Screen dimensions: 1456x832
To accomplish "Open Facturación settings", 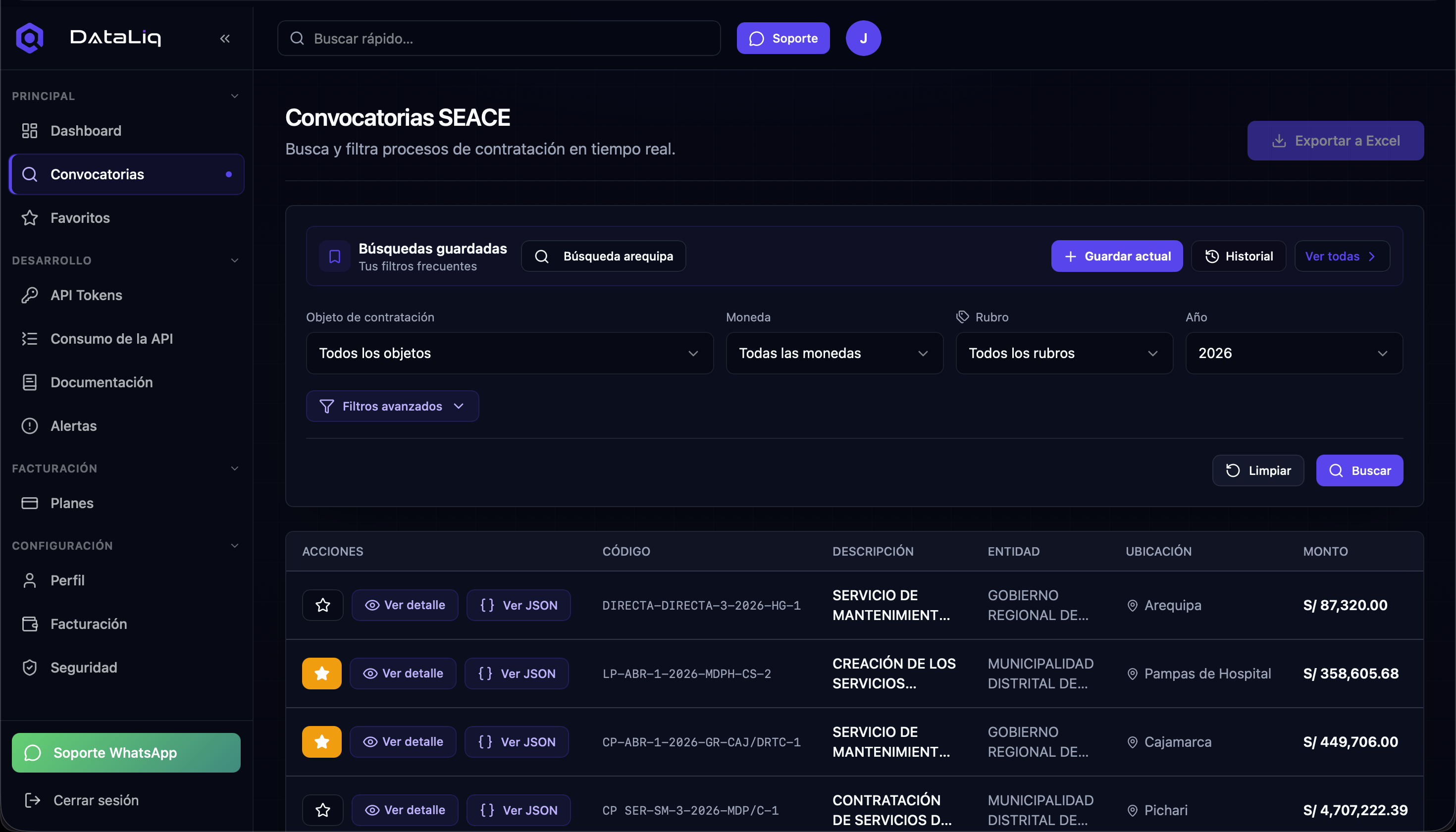I will [127, 624].
